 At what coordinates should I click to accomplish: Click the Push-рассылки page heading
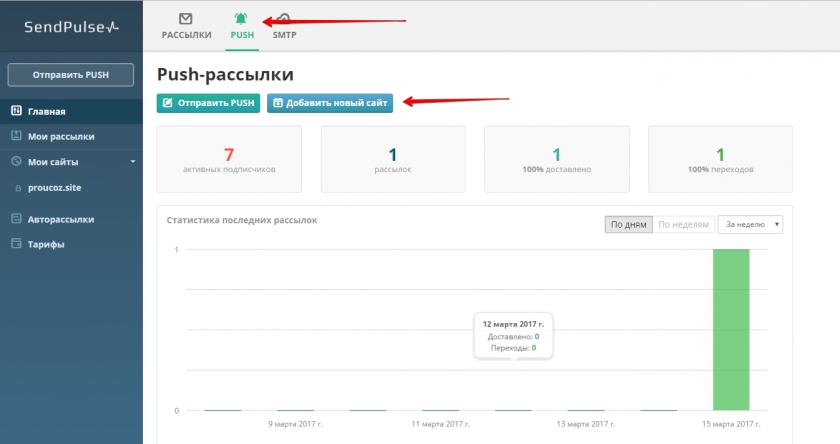pyautogui.click(x=225, y=74)
